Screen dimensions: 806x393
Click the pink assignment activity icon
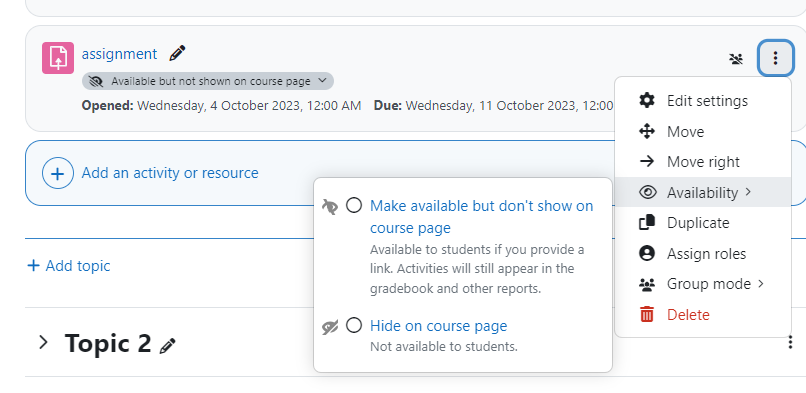click(58, 58)
